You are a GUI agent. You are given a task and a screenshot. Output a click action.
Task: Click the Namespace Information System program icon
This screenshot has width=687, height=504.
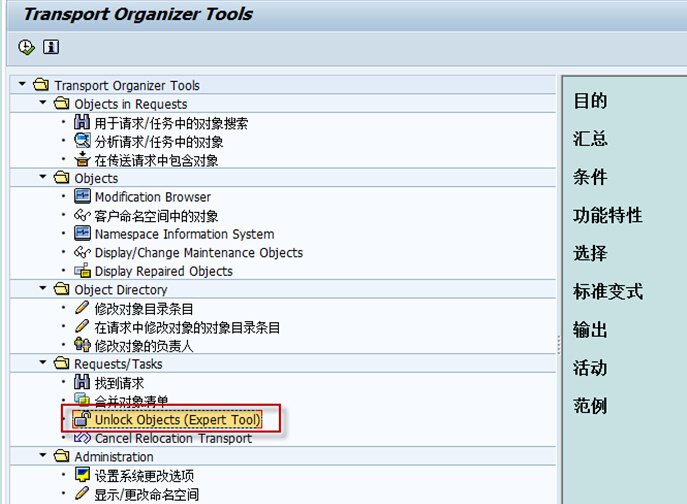82,233
